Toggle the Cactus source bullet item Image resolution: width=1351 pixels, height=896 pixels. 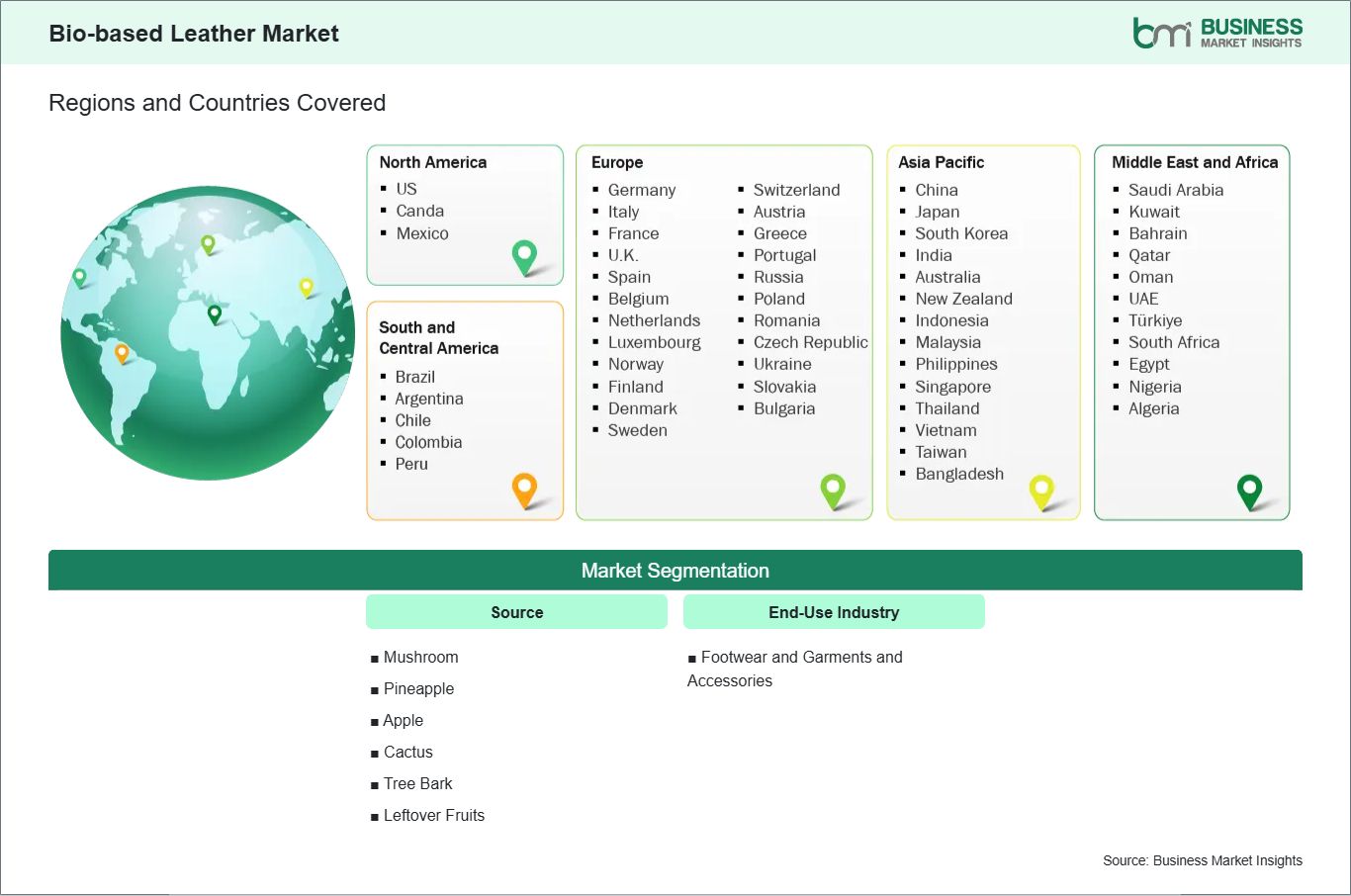click(407, 752)
